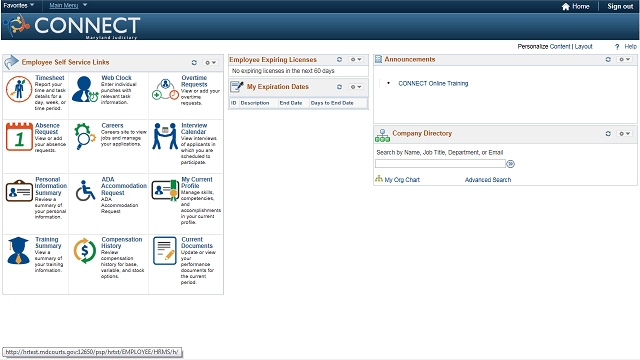Click the My Current Profile title link
640x360 pixels.
pos(197,182)
